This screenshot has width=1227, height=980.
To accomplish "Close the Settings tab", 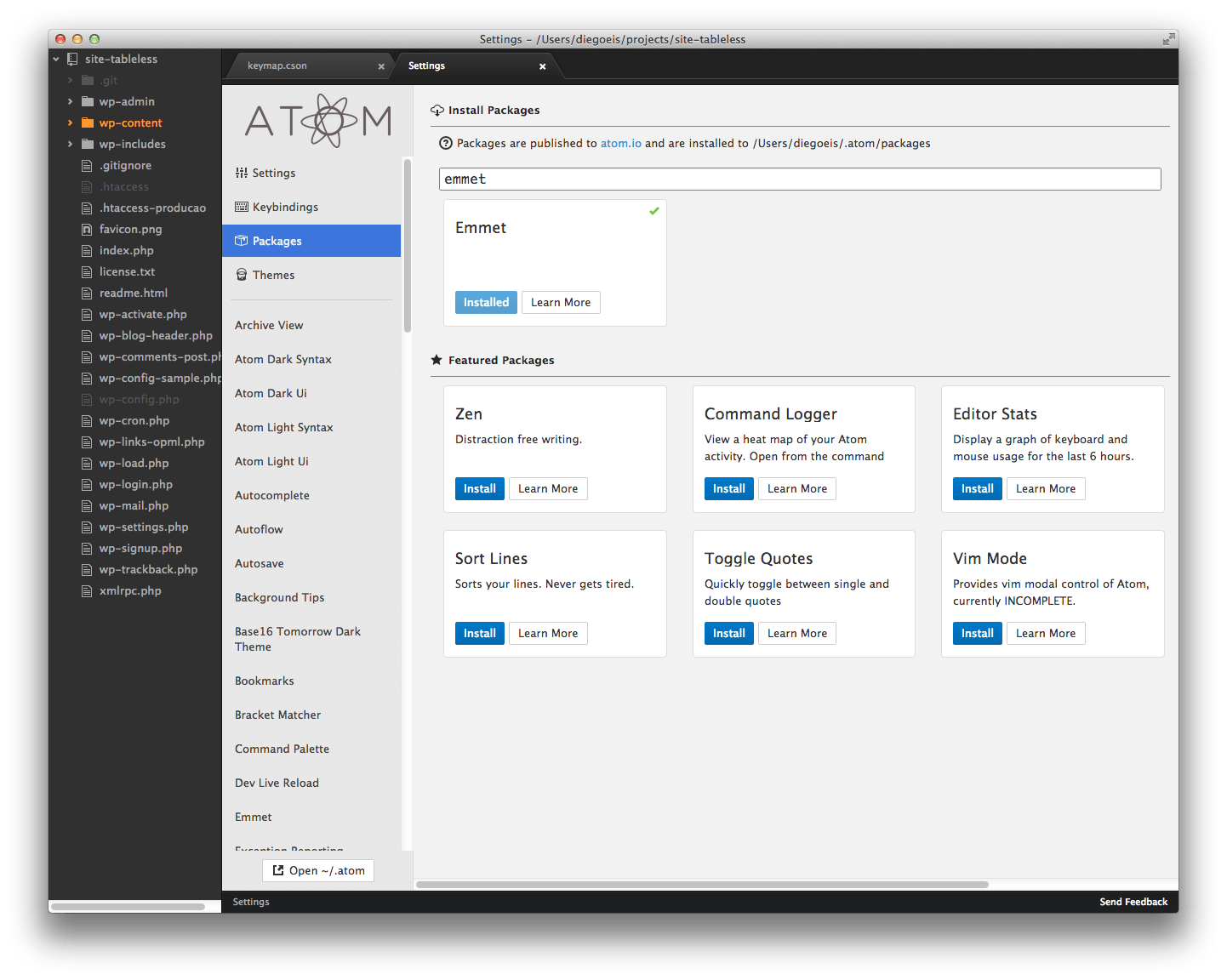I will (543, 66).
